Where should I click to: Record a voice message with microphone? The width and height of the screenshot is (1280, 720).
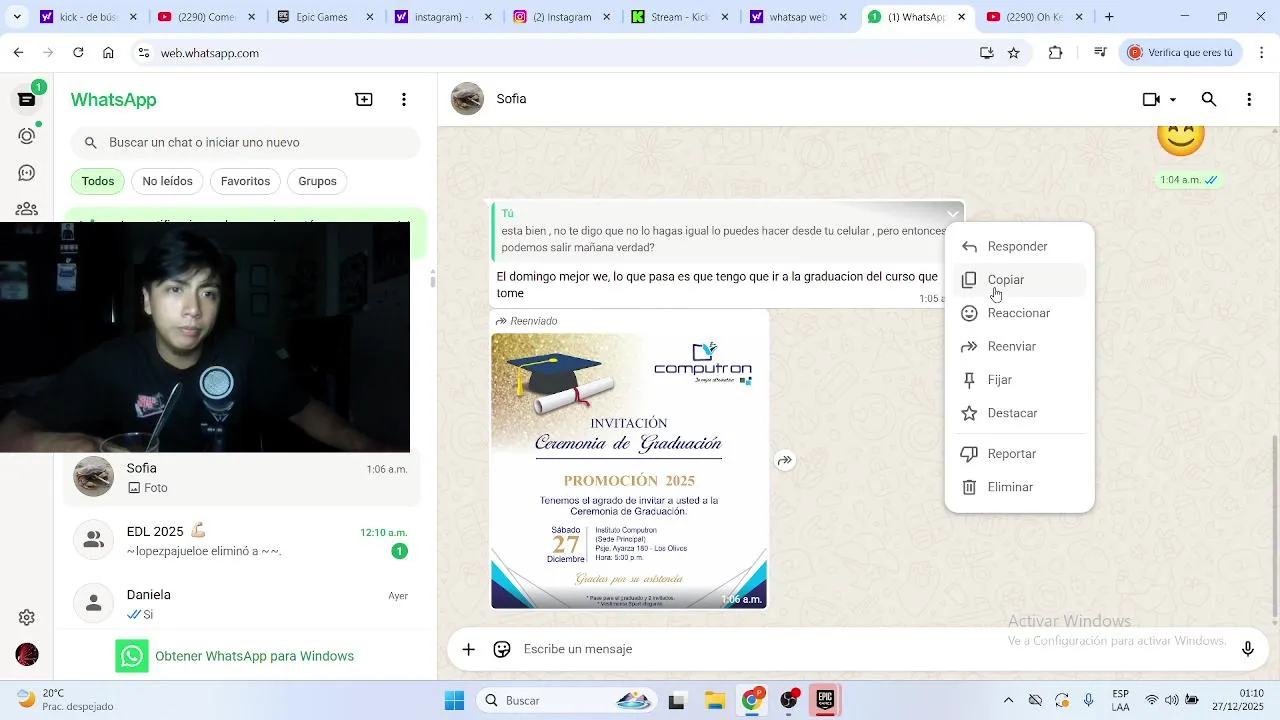(x=1248, y=649)
